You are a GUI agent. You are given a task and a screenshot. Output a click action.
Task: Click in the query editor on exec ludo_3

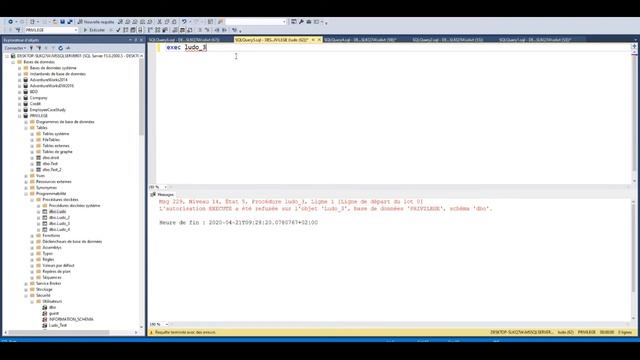187,48
